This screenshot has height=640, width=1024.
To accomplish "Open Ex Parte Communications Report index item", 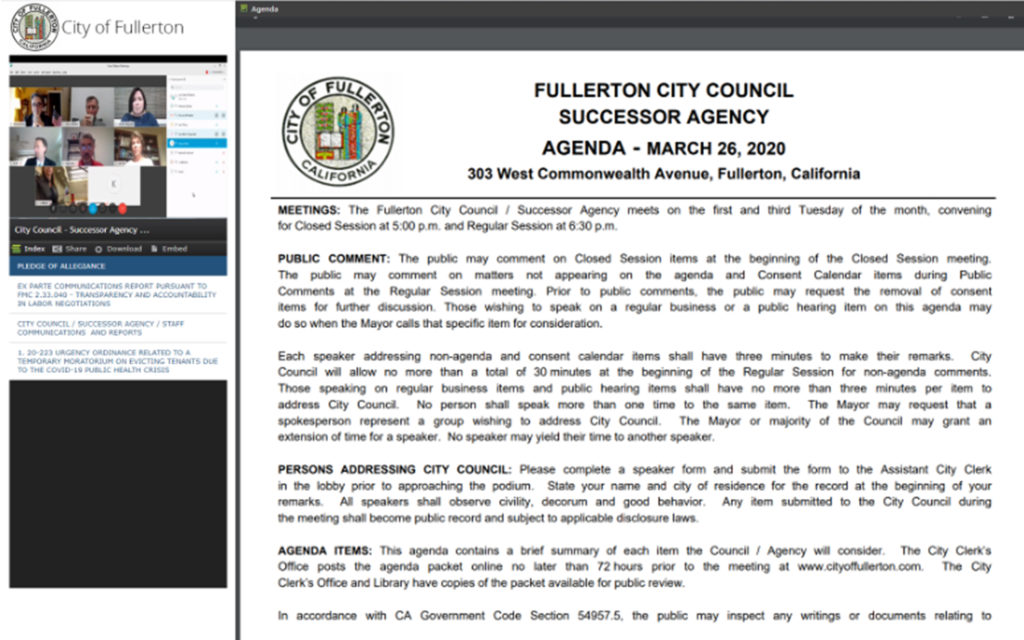I will coord(118,295).
